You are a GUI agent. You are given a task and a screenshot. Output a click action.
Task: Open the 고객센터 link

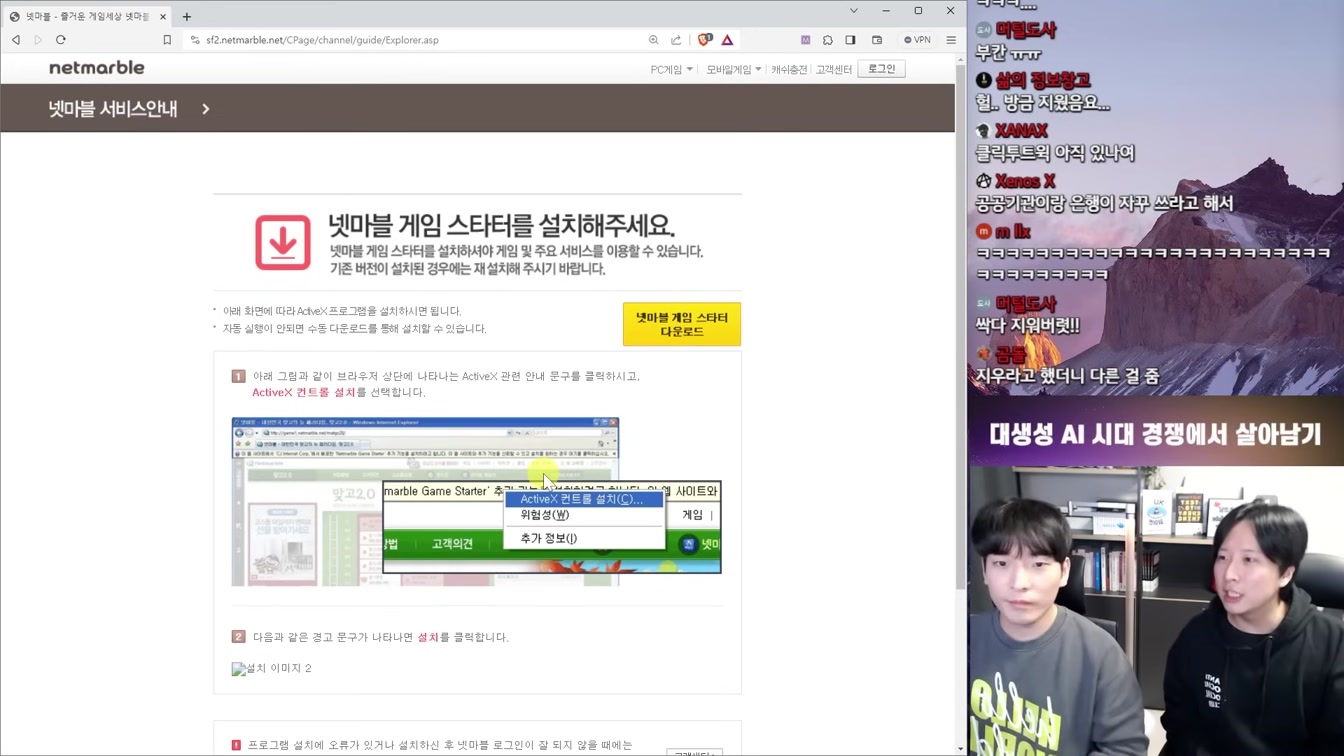pyautogui.click(x=833, y=69)
